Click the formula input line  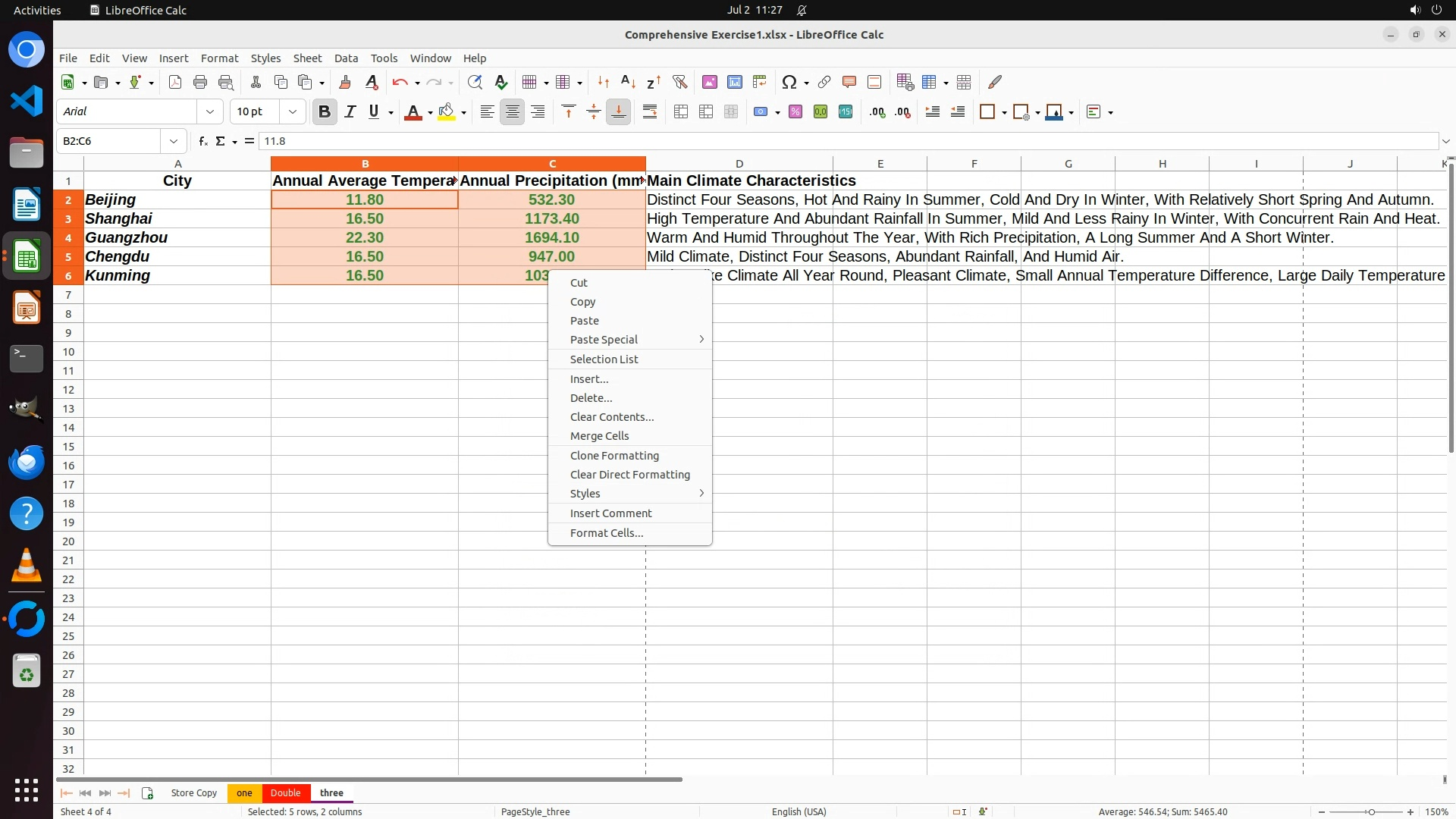pyautogui.click(x=834, y=141)
